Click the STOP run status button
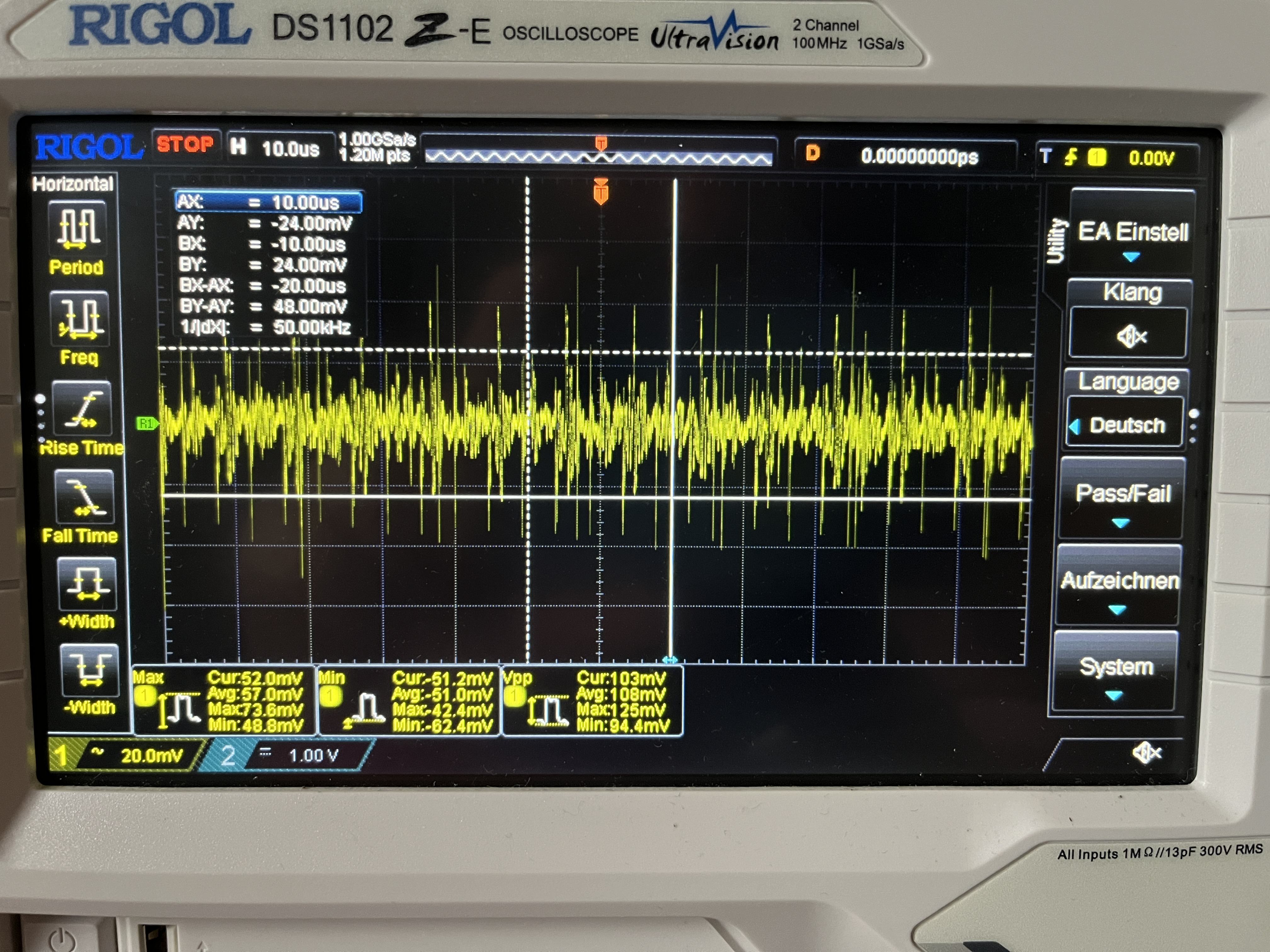Image resolution: width=1270 pixels, height=952 pixels. click(185, 144)
